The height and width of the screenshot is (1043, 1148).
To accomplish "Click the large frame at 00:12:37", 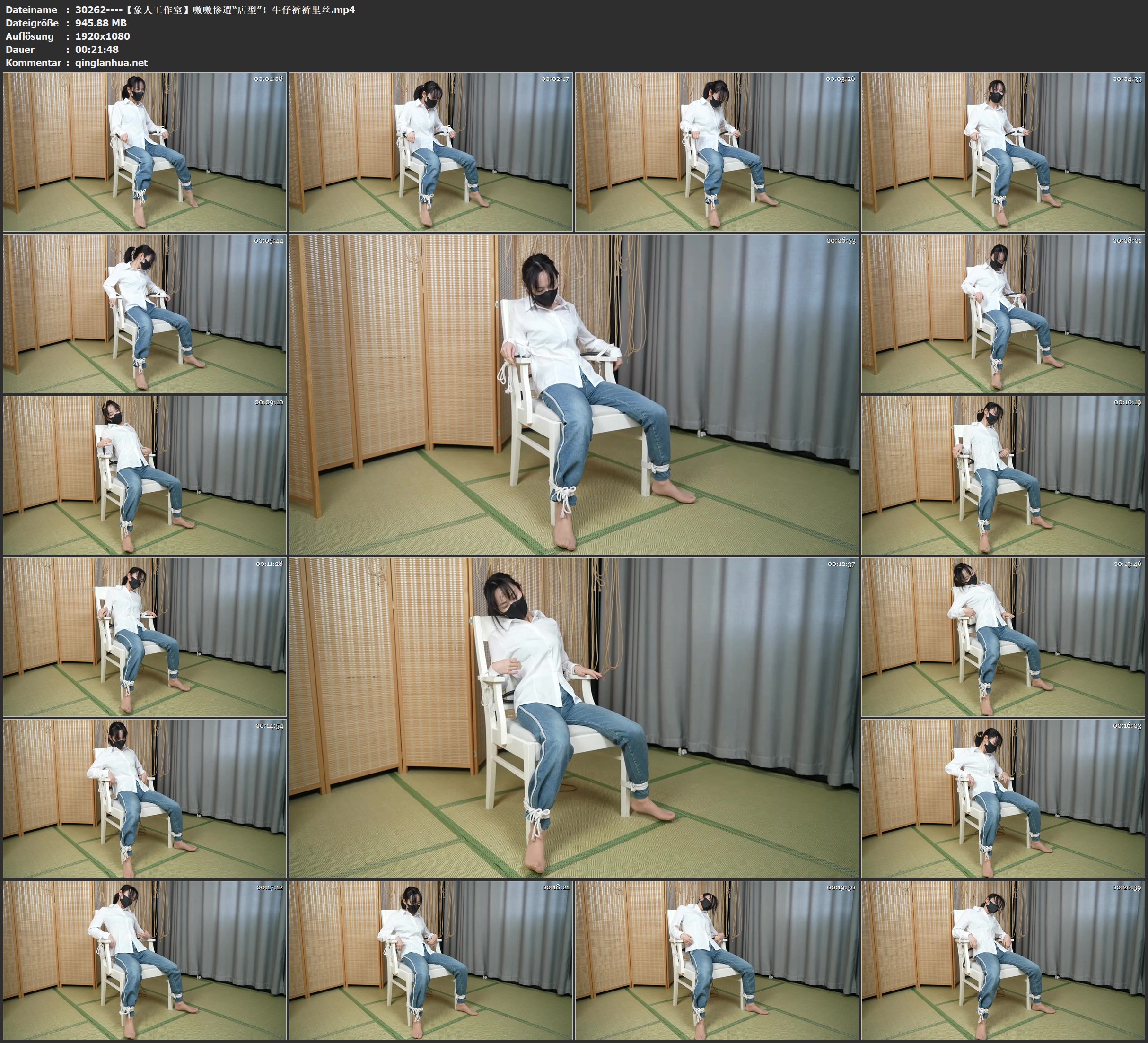I will point(573,717).
